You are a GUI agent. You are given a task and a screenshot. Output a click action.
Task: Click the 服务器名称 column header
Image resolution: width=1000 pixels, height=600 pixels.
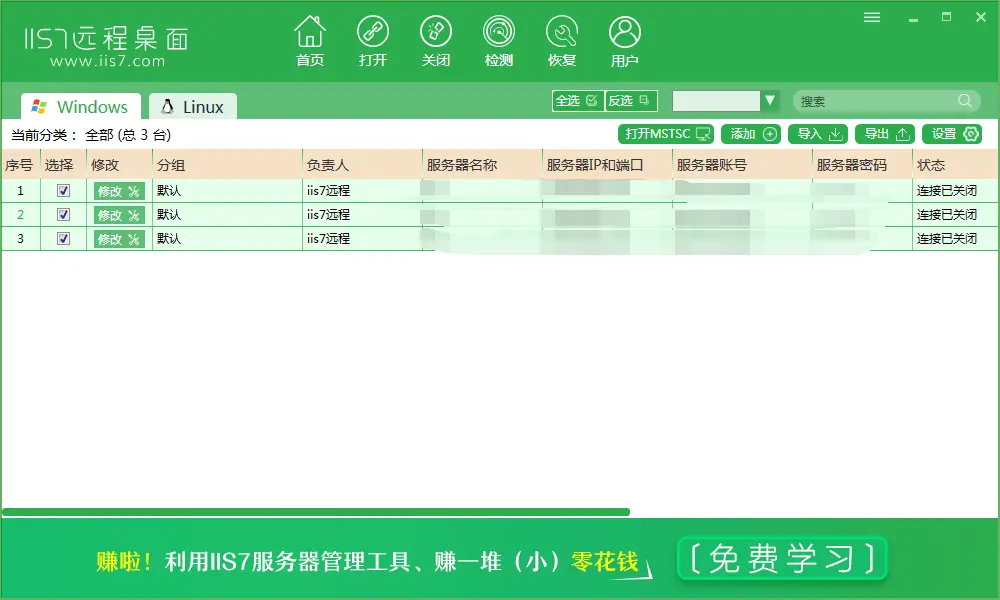(x=482, y=165)
